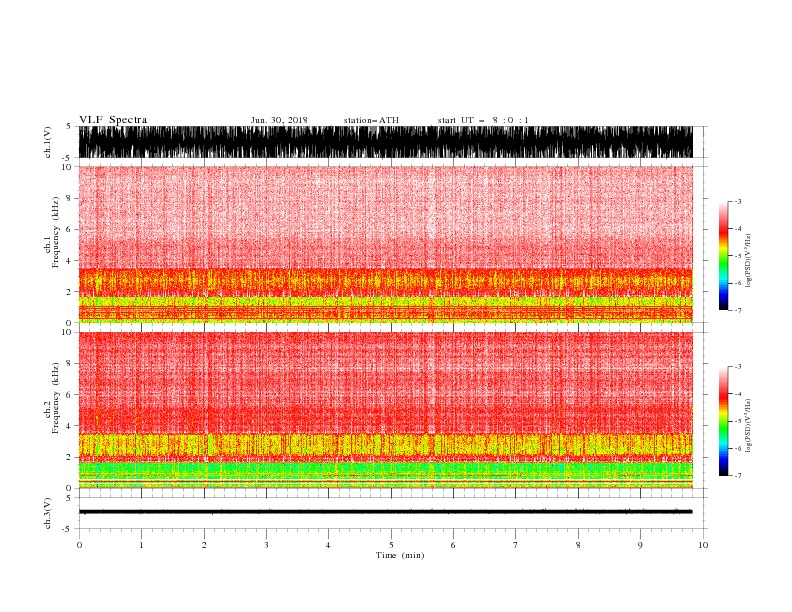
Task: Click the "5" tick on the time axis
Action: (391, 545)
